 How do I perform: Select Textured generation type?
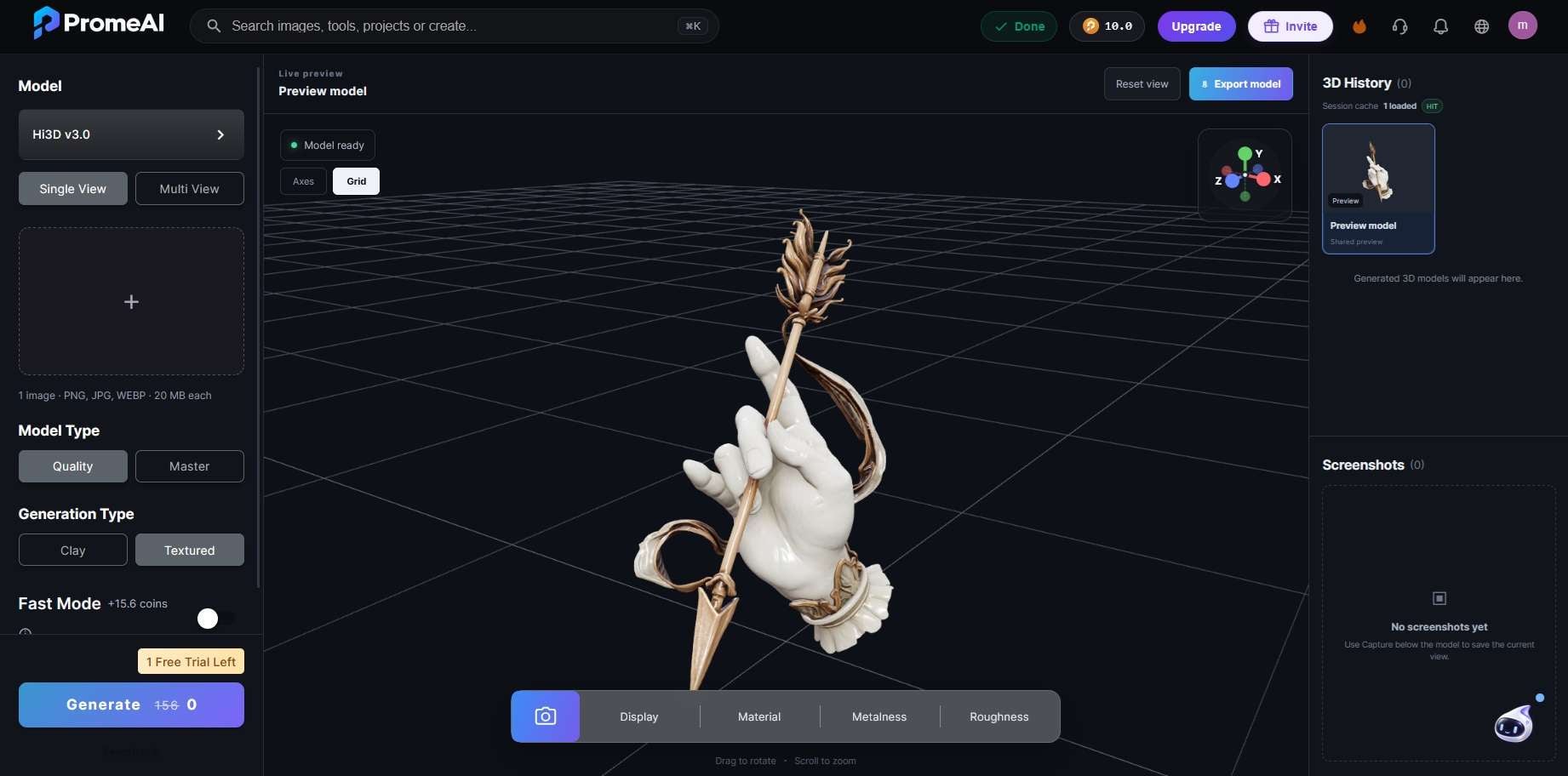point(190,551)
